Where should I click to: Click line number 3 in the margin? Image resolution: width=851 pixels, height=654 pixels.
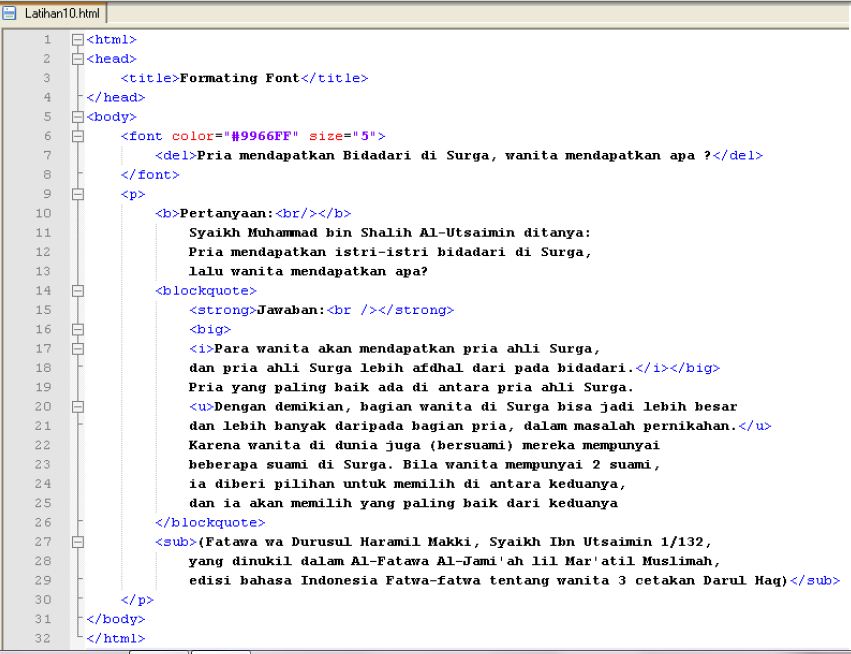coord(47,78)
